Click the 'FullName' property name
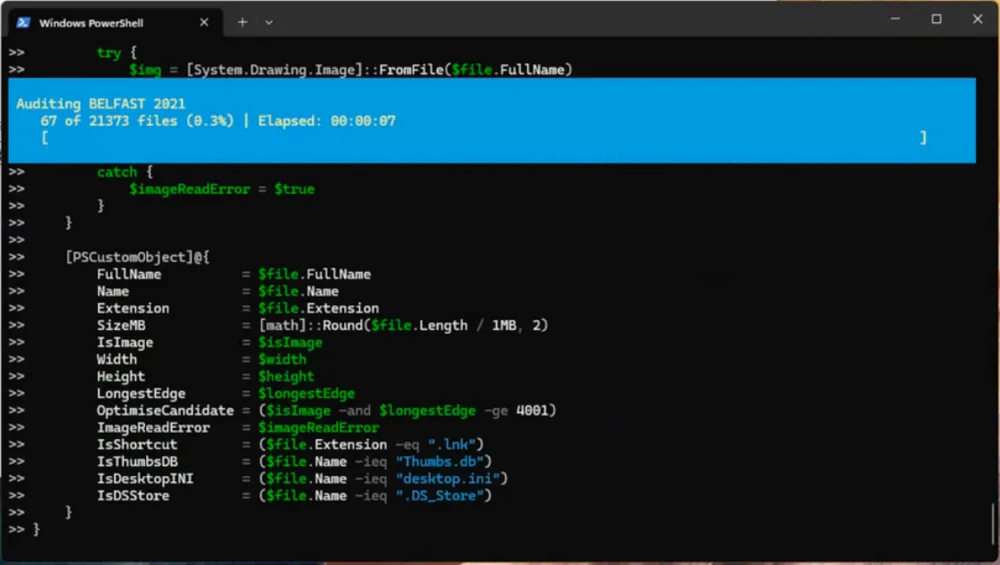 (129, 274)
